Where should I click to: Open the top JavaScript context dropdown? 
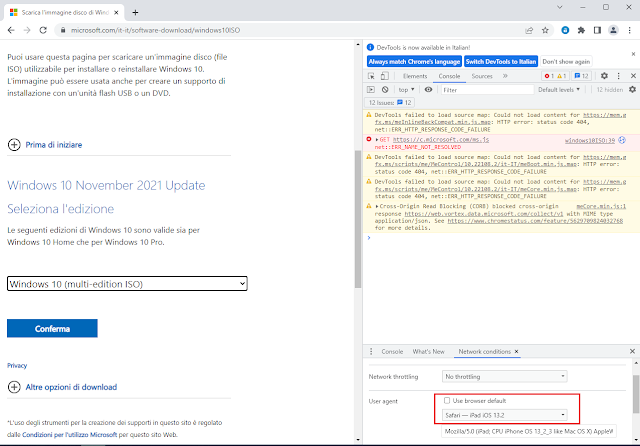[x=406, y=89]
